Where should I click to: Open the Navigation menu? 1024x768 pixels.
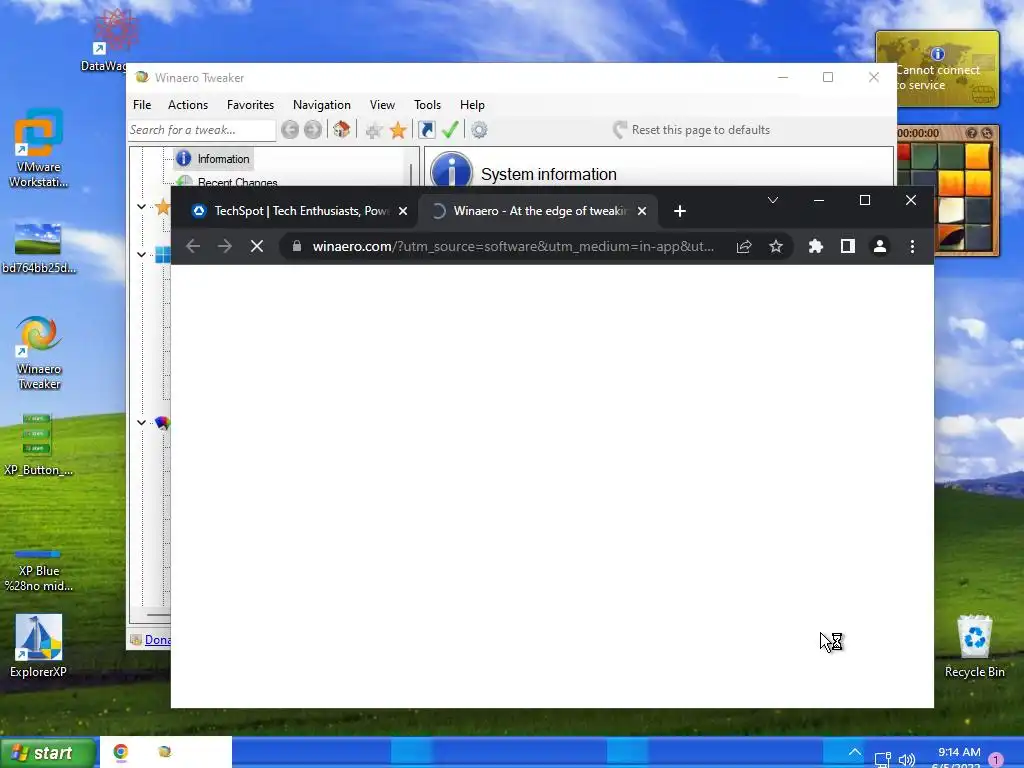tap(321, 104)
